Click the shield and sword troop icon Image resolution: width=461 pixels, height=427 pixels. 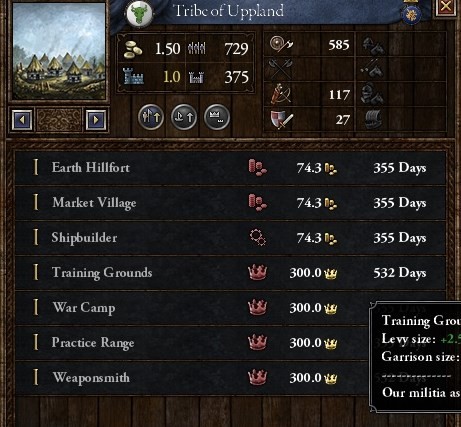(281, 119)
